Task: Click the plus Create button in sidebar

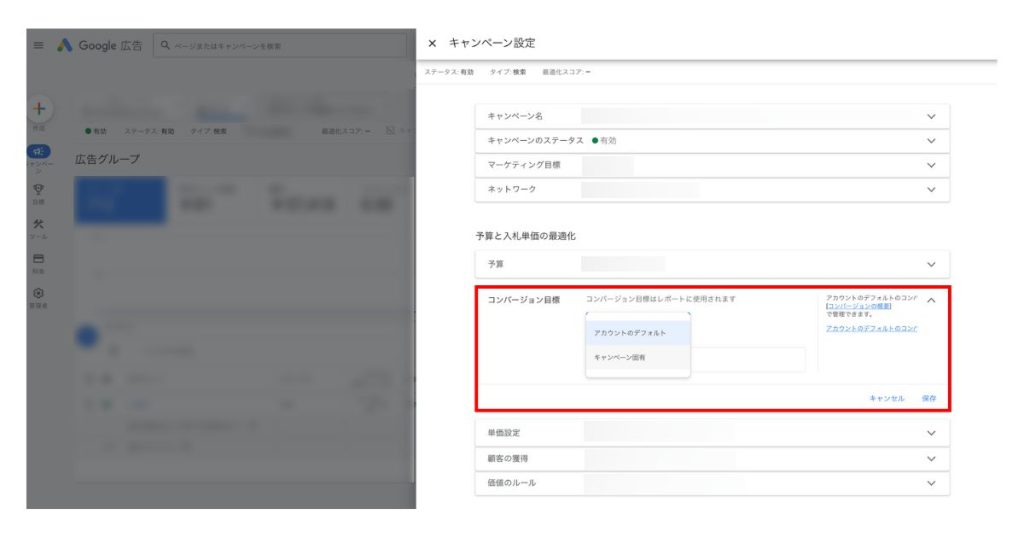Action: click(x=38, y=110)
